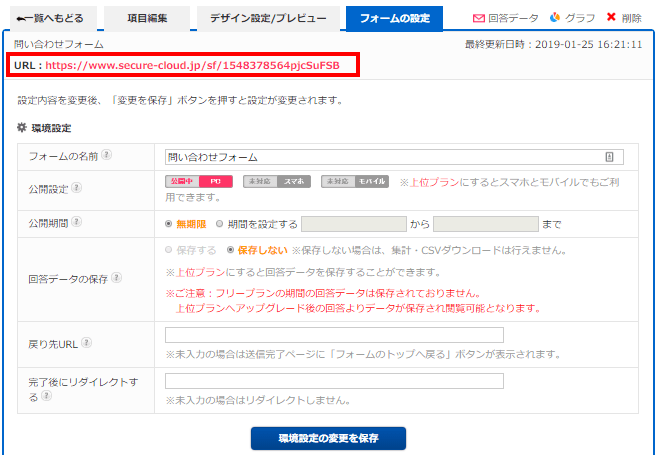Image resolution: width=659 pixels, height=455 pixels.
Task: Click the help icon beside フォームの名前
Action: click(x=107, y=155)
